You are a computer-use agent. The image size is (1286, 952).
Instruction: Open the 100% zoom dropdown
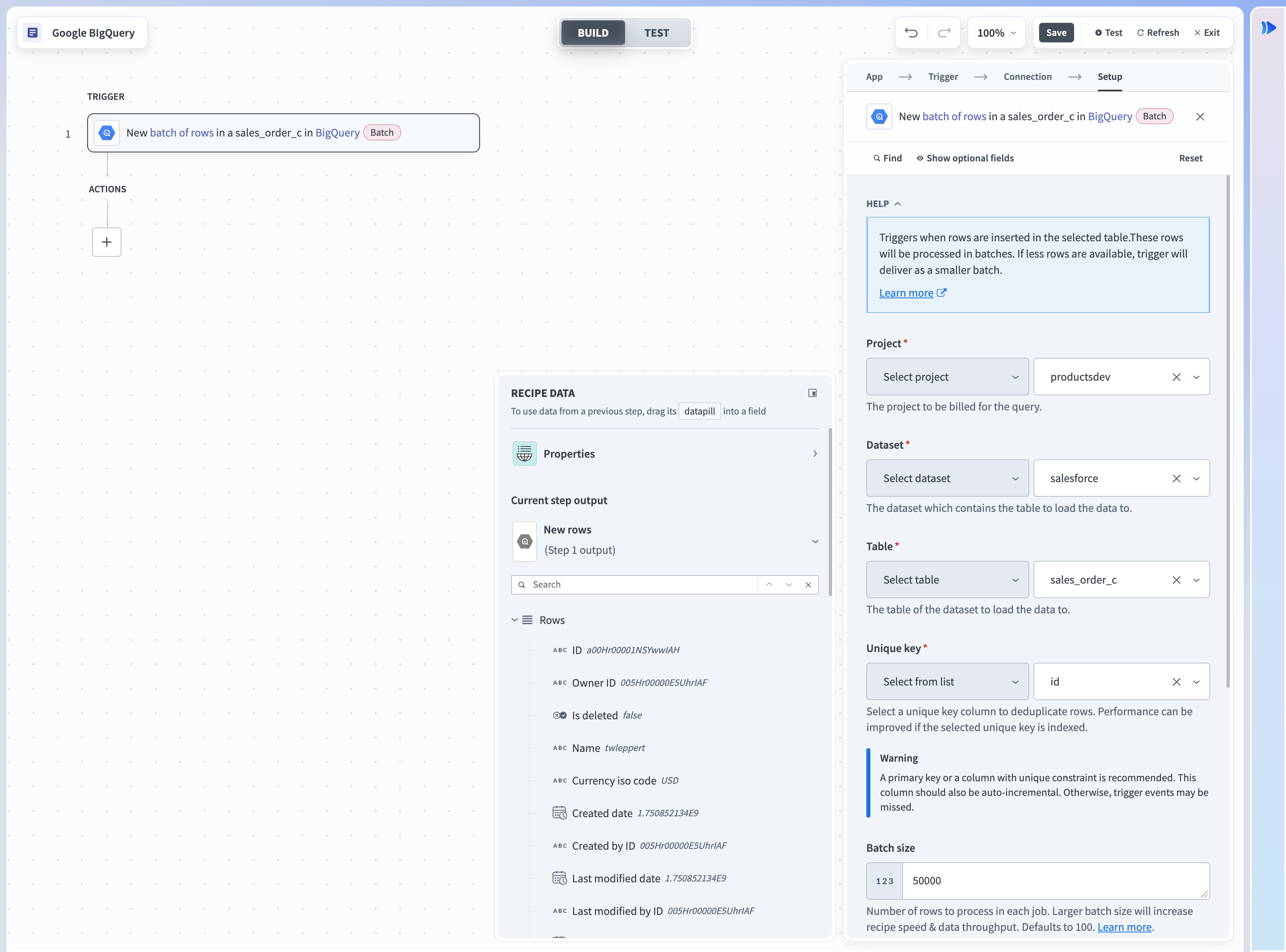997,33
